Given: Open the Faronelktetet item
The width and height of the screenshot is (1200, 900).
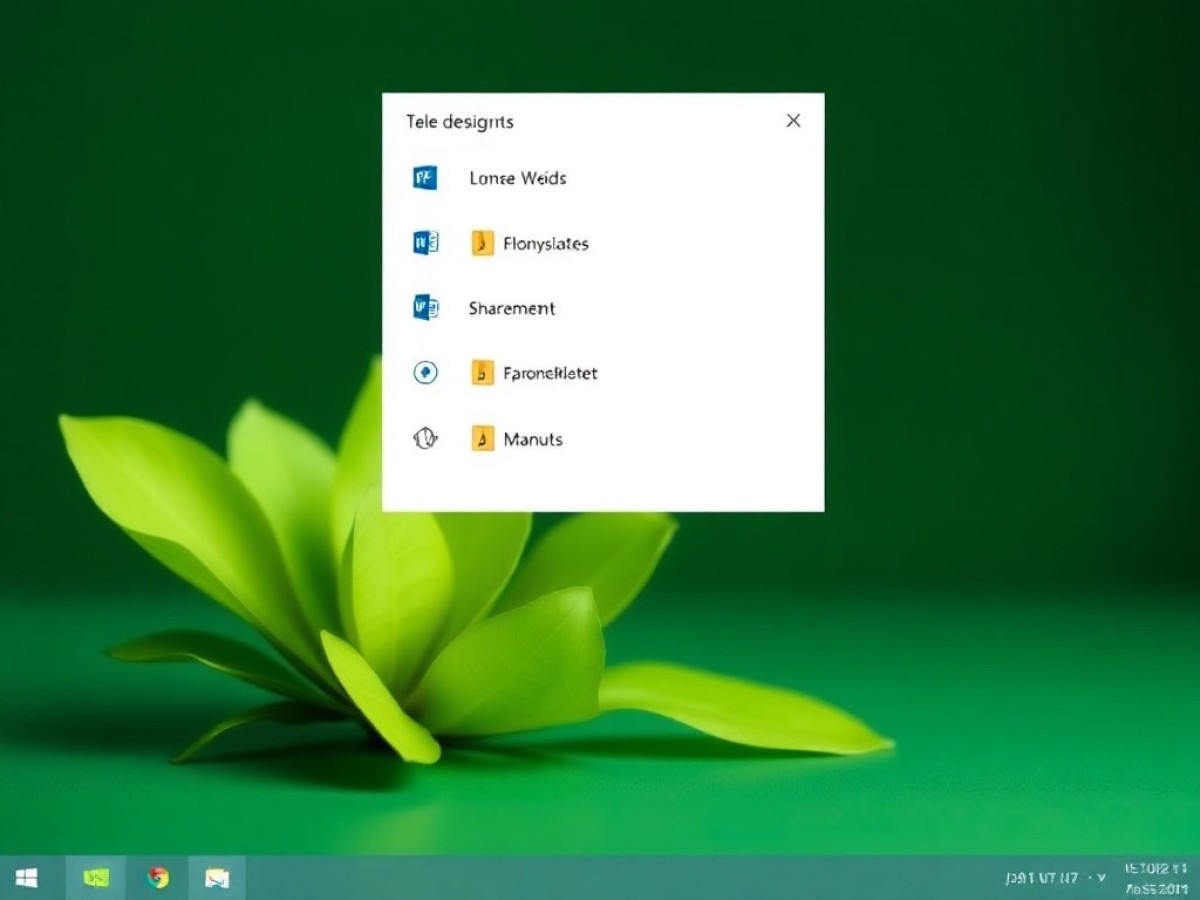Looking at the screenshot, I should click(550, 373).
